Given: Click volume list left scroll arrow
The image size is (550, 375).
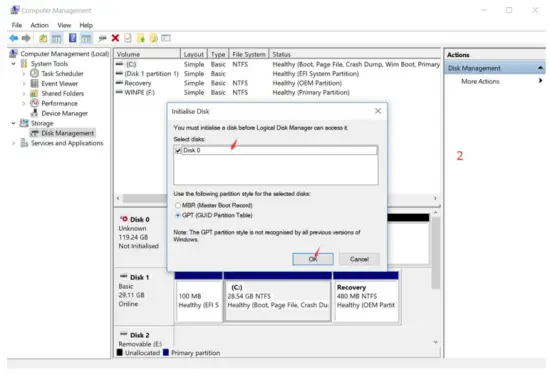Looking at the screenshot, I should point(118,198).
